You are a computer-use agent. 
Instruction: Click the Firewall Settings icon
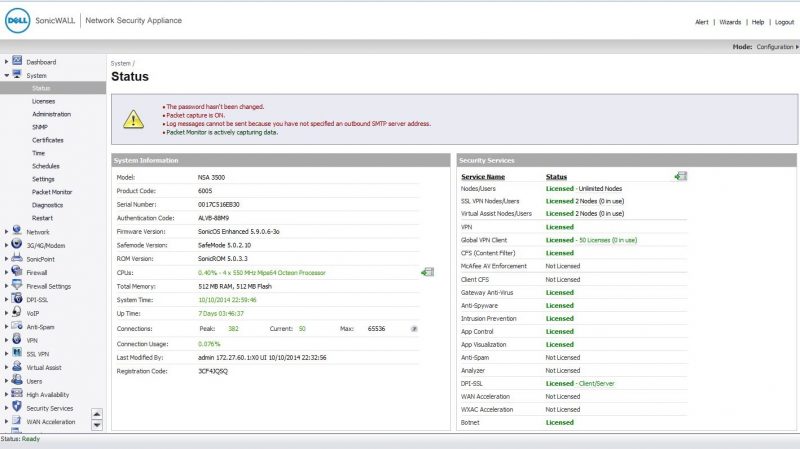(17, 285)
